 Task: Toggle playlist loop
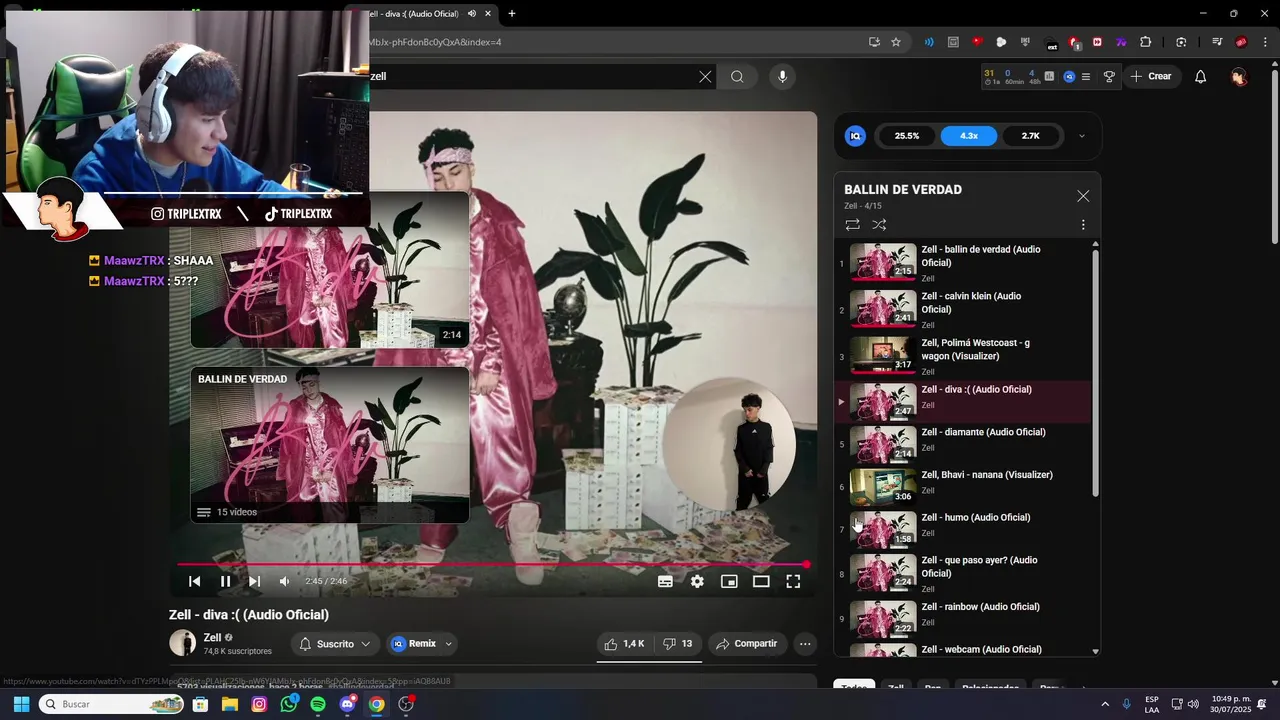pyautogui.click(x=852, y=225)
